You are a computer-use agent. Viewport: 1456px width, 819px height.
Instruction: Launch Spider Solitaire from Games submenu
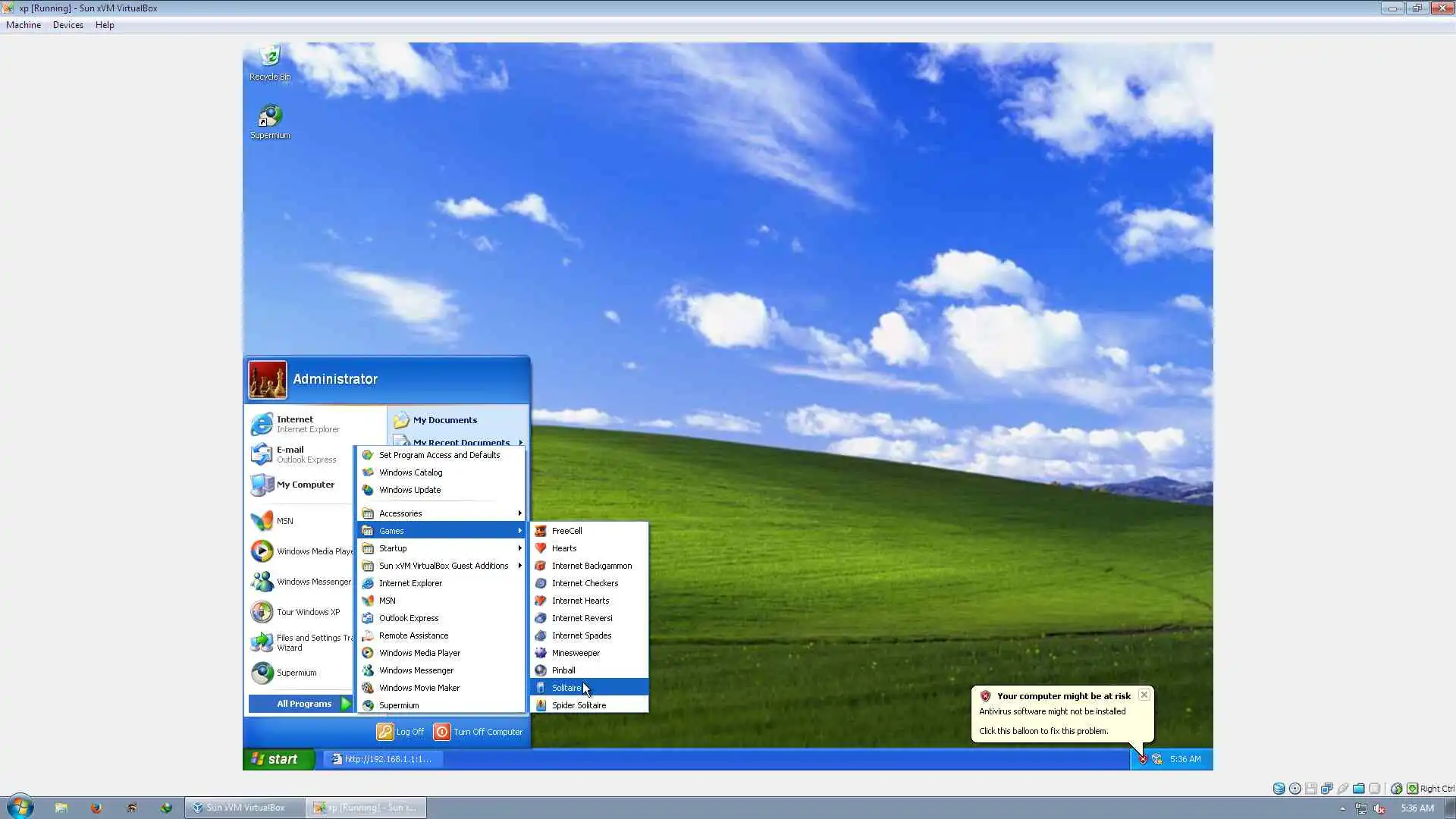coord(579,705)
